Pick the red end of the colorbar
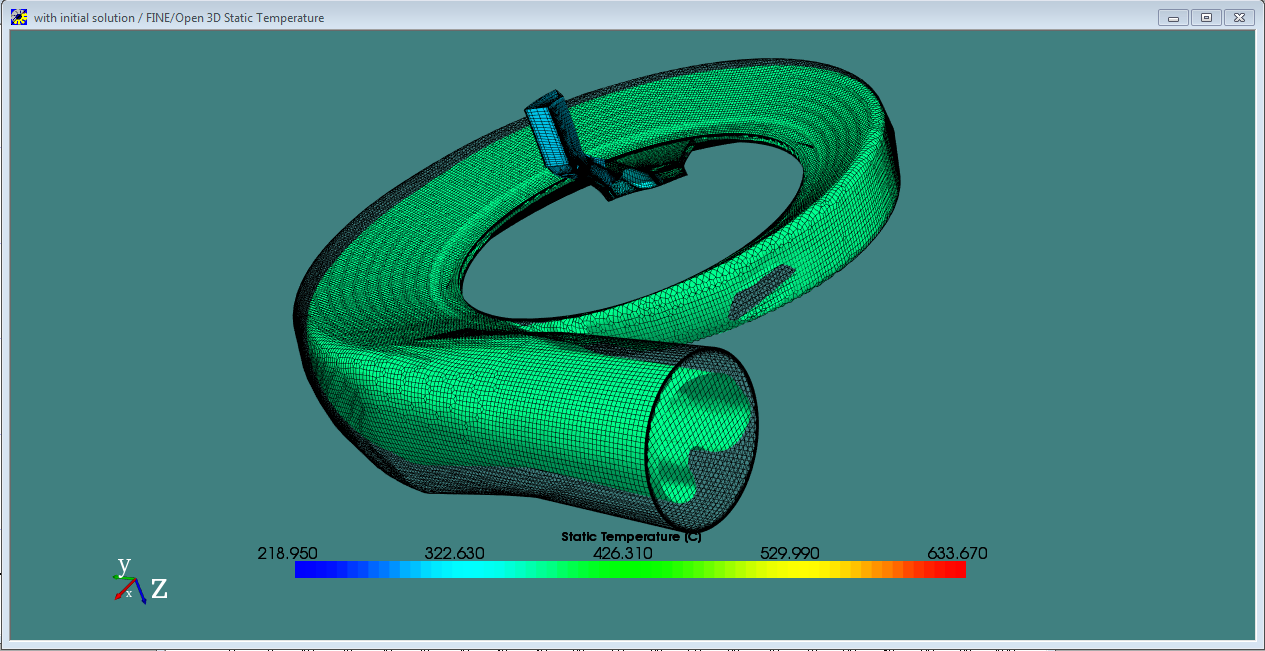The width and height of the screenshot is (1265, 651). pos(955,569)
